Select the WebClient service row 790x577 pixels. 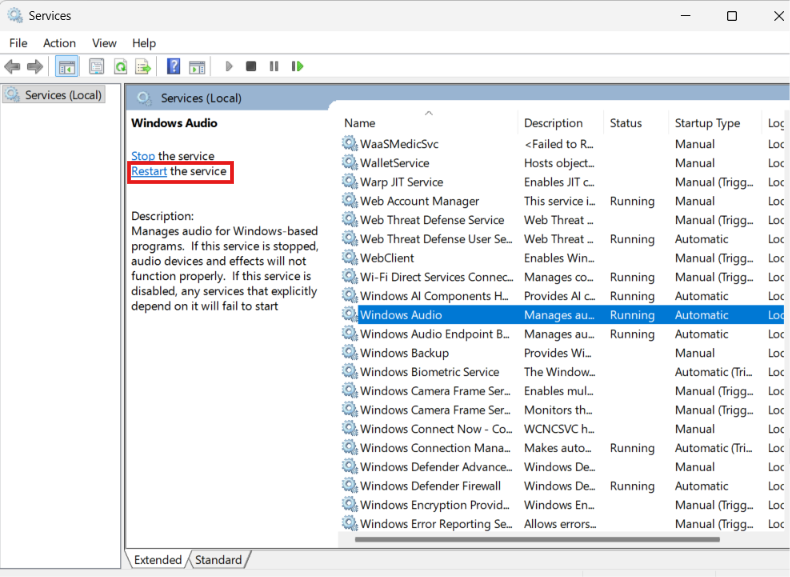562,258
